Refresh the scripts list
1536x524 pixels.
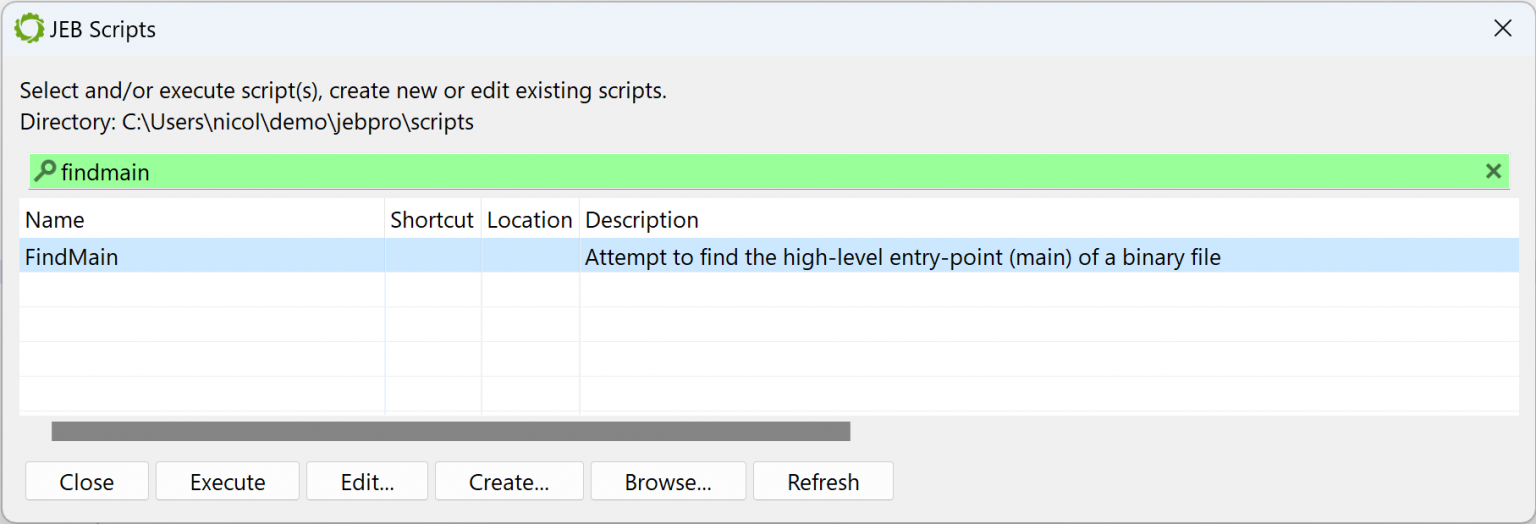(823, 482)
